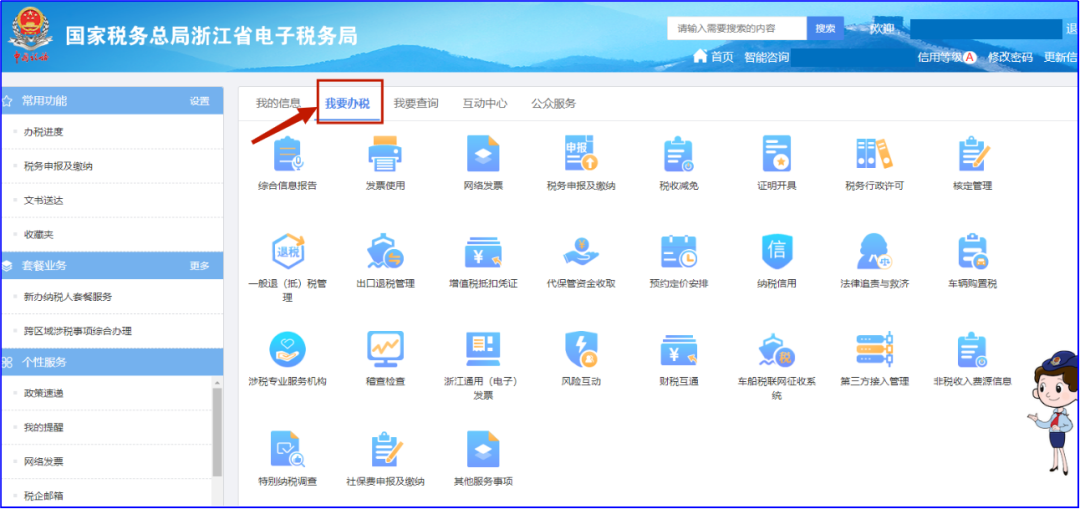The height and width of the screenshot is (509, 1080).
Task: Open the 税务申报及缴纳 icon in the grid
Action: (581, 154)
